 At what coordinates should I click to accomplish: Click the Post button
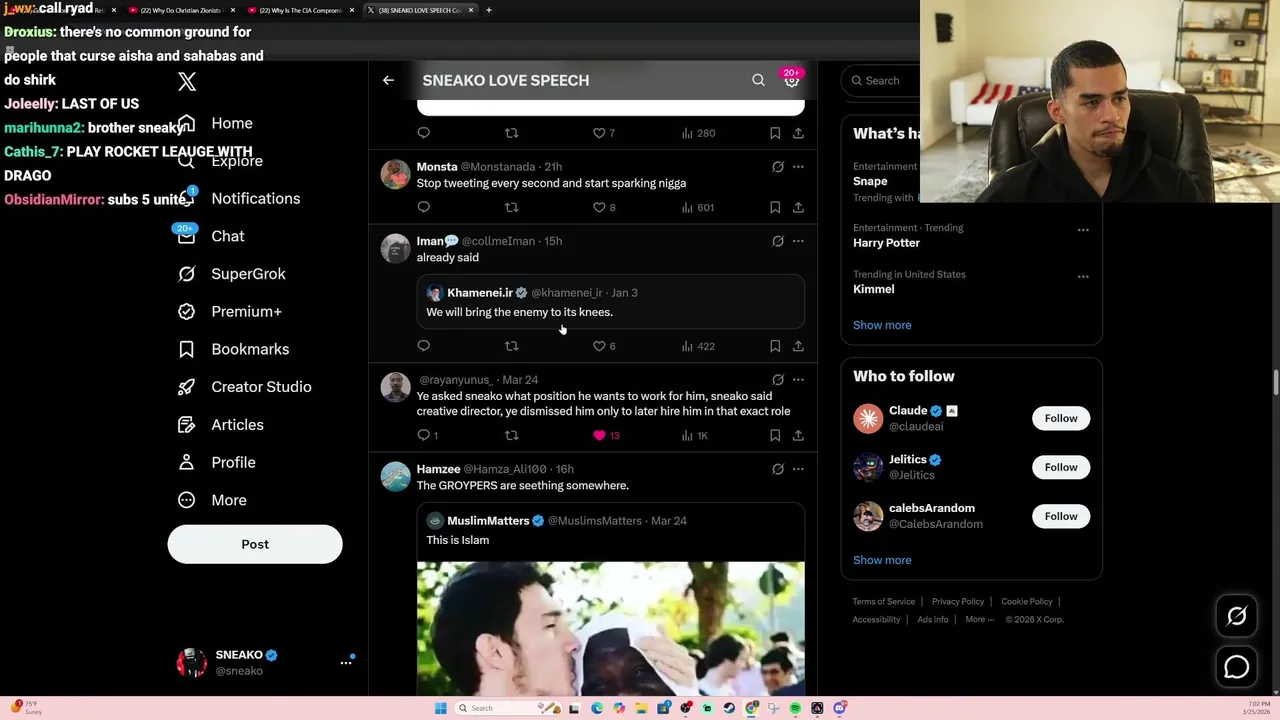click(x=255, y=544)
